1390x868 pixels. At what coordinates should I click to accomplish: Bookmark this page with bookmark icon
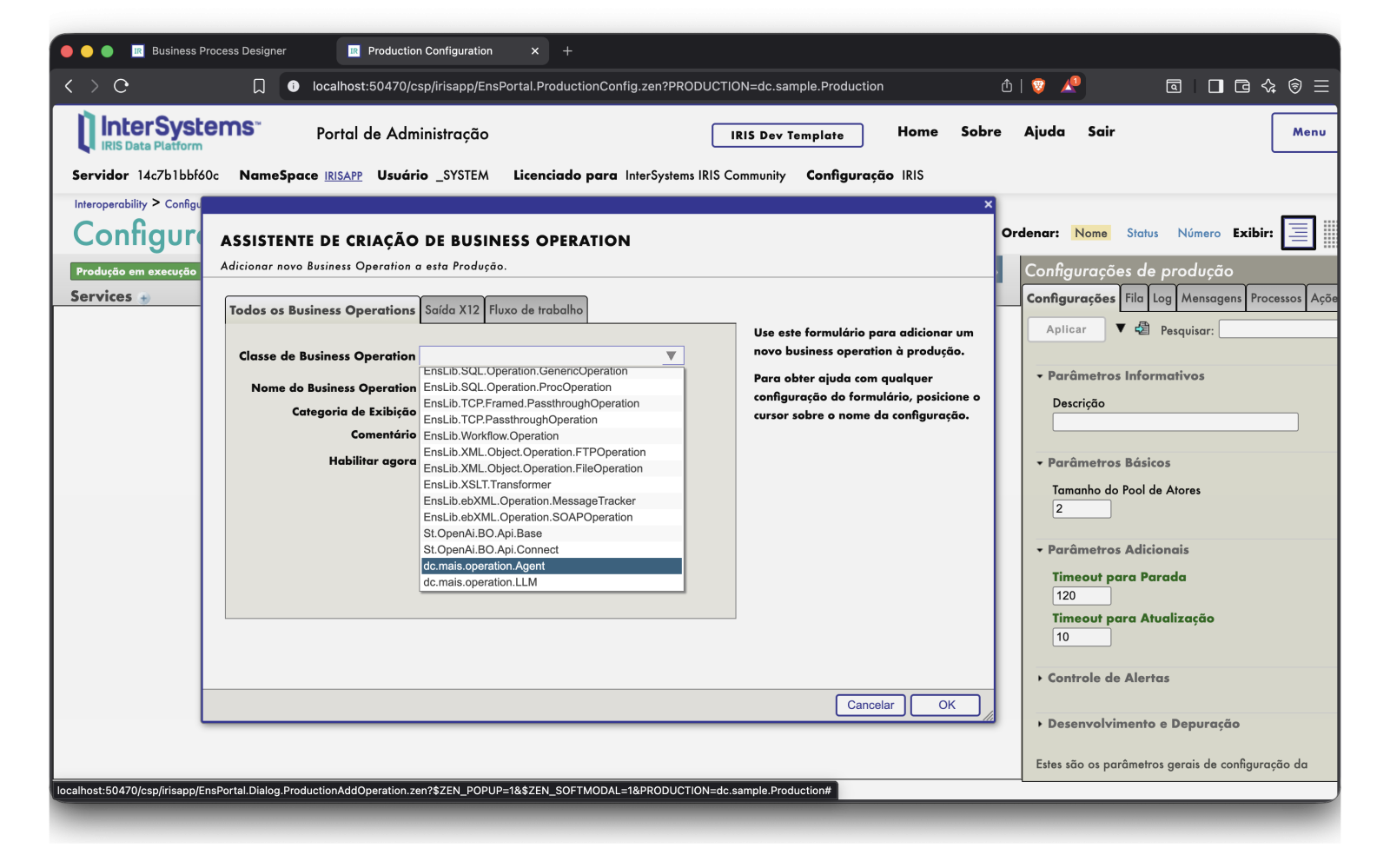coord(259,86)
